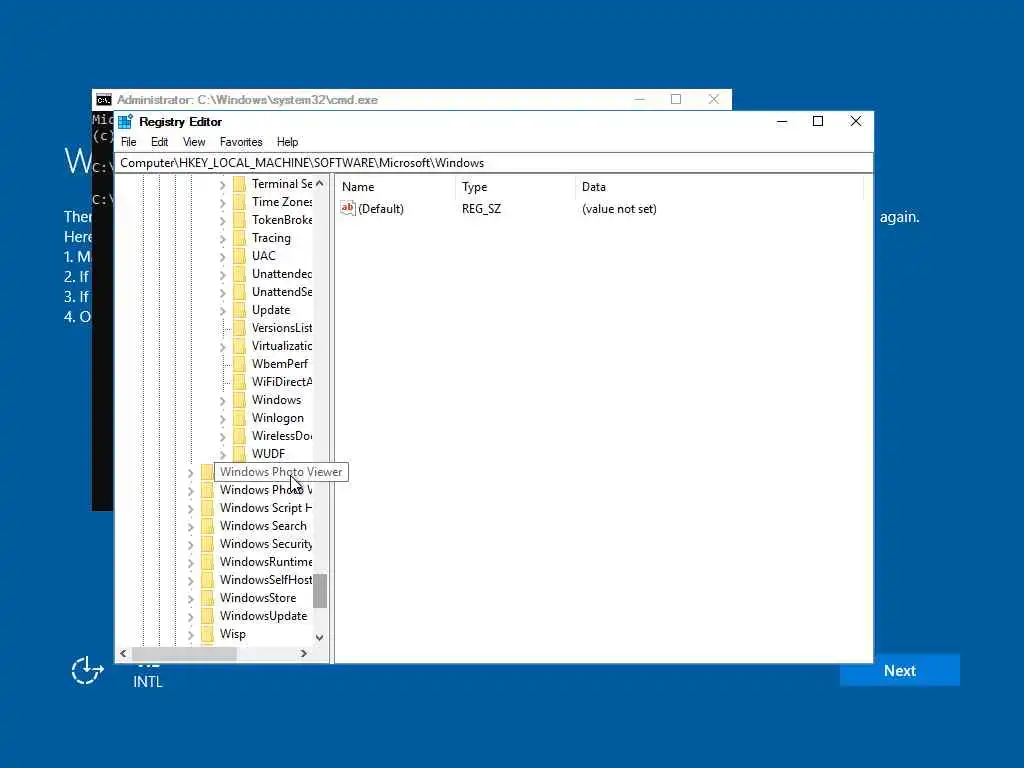Expand the Time Zones key
Viewport: 1024px width, 768px height.
tap(223, 202)
